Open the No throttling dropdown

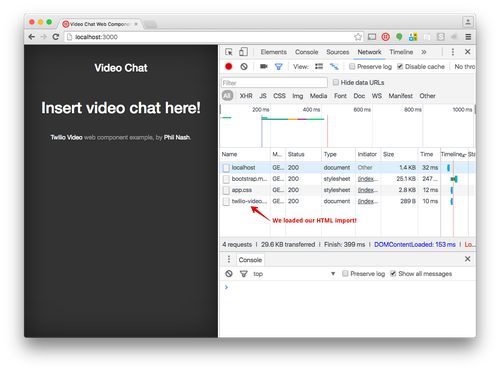pyautogui.click(x=465, y=67)
